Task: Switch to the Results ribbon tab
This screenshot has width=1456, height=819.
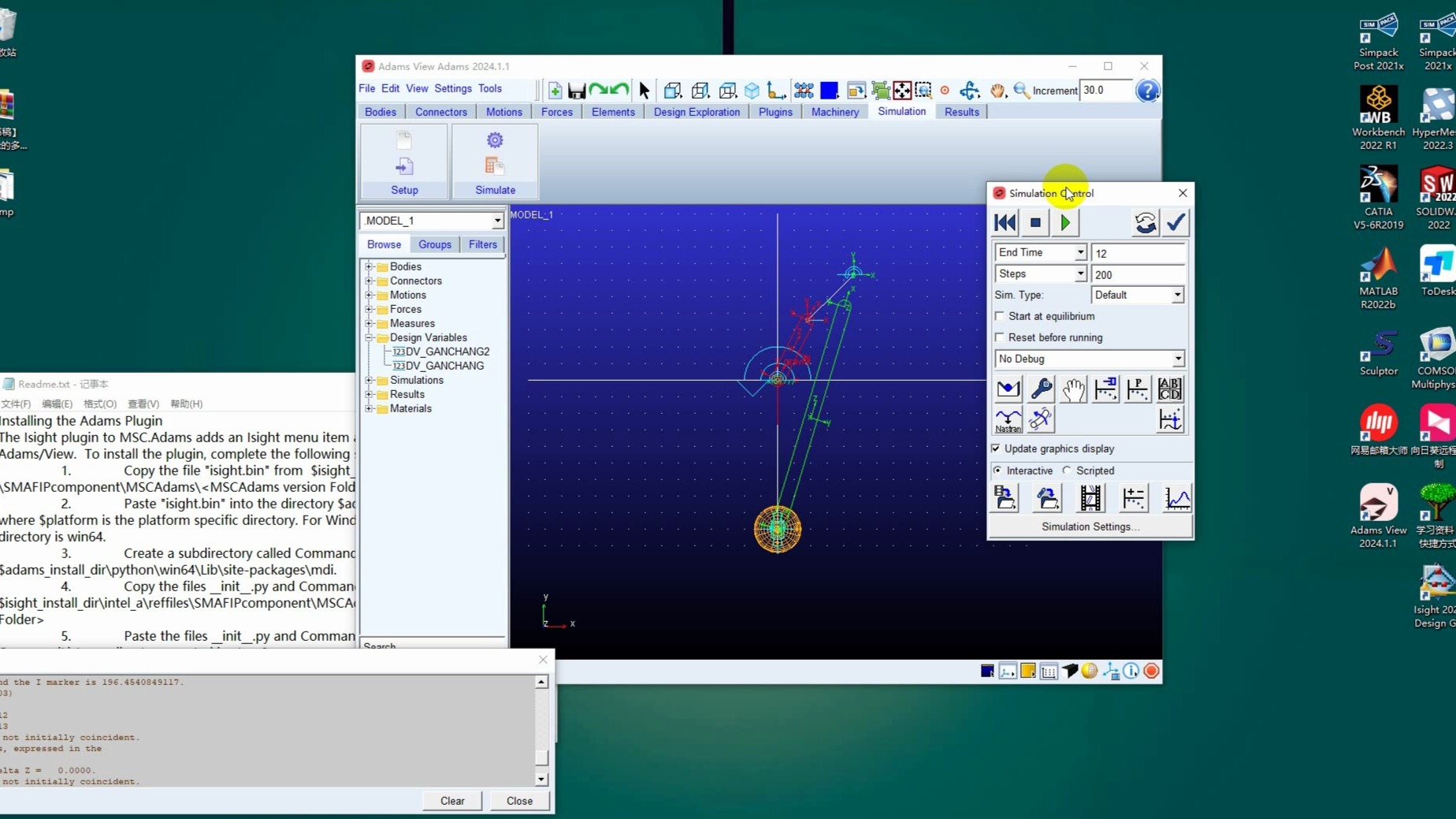Action: 961,112
